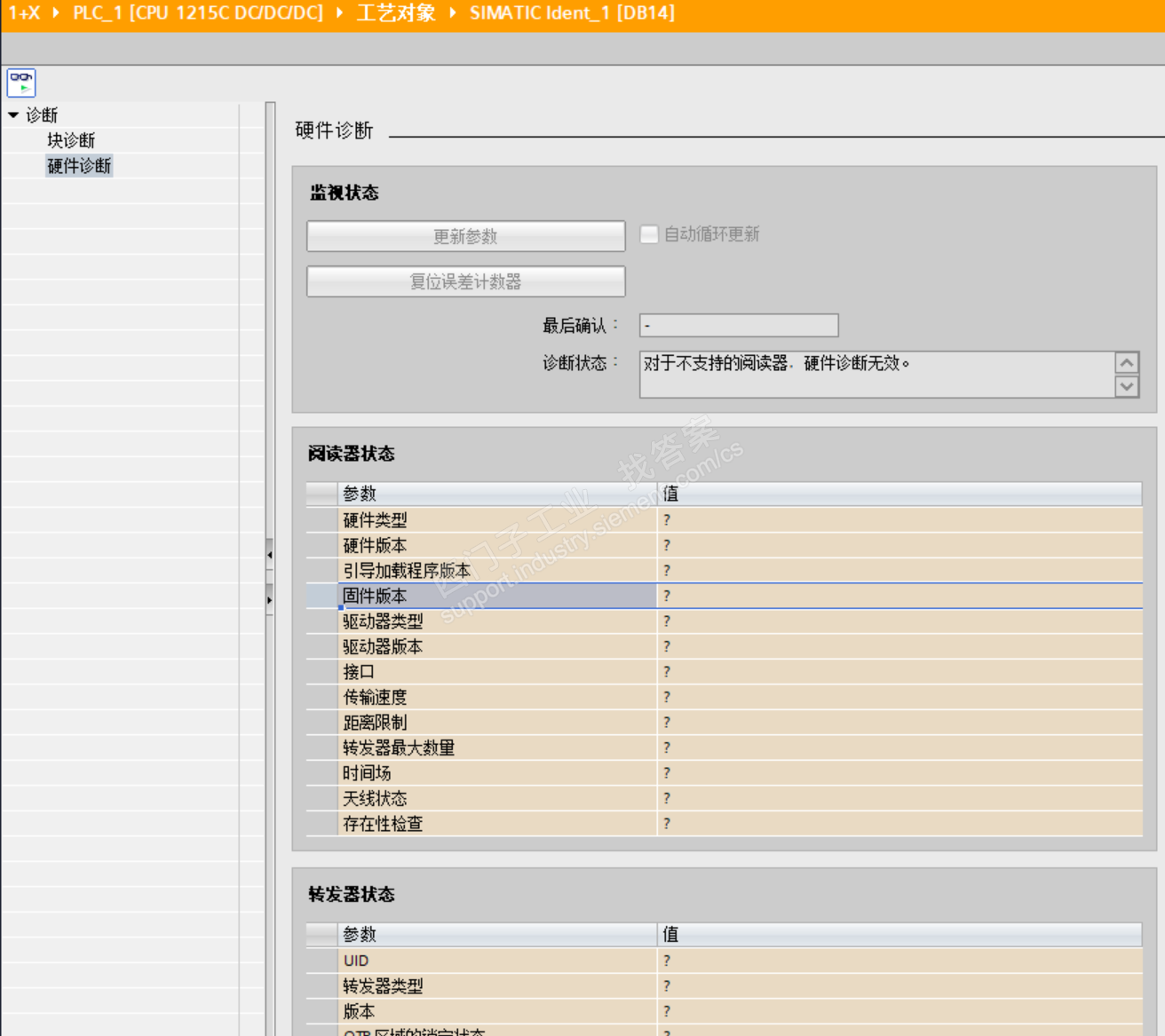
Task: Select the 存在性检查 row
Action: click(724, 824)
